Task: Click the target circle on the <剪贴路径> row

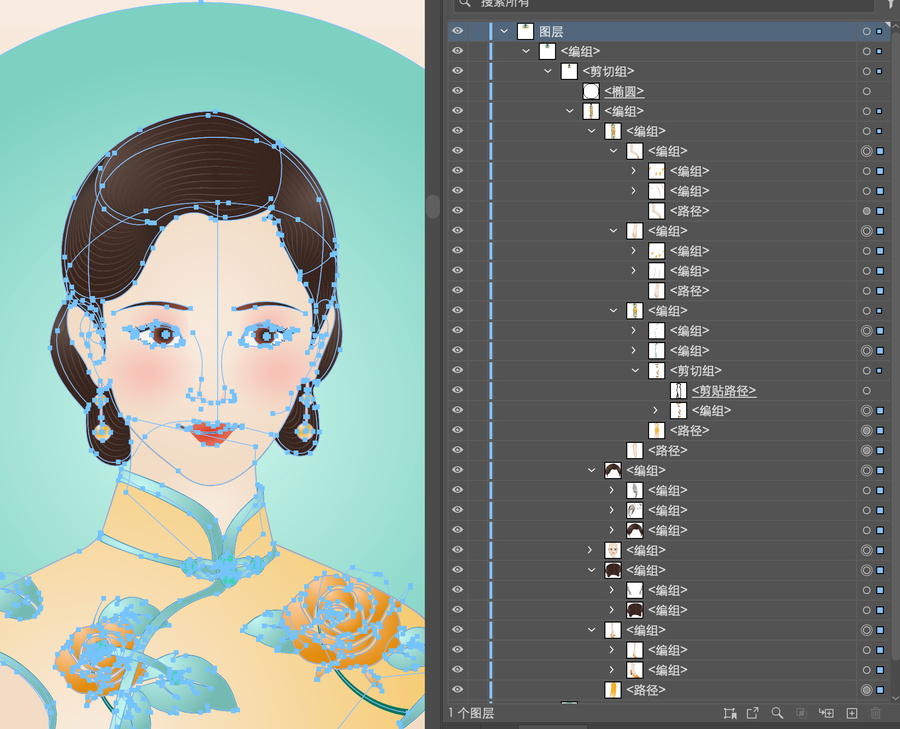Action: pyautogui.click(x=867, y=391)
